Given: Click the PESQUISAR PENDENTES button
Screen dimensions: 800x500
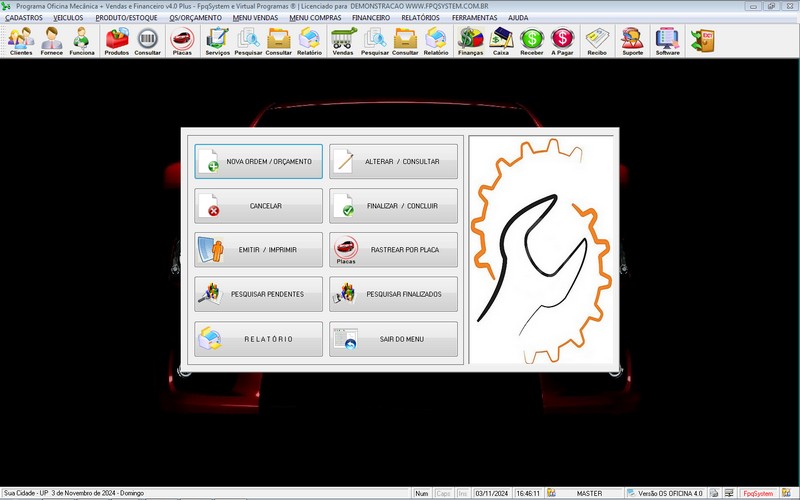Looking at the screenshot, I should (258, 294).
